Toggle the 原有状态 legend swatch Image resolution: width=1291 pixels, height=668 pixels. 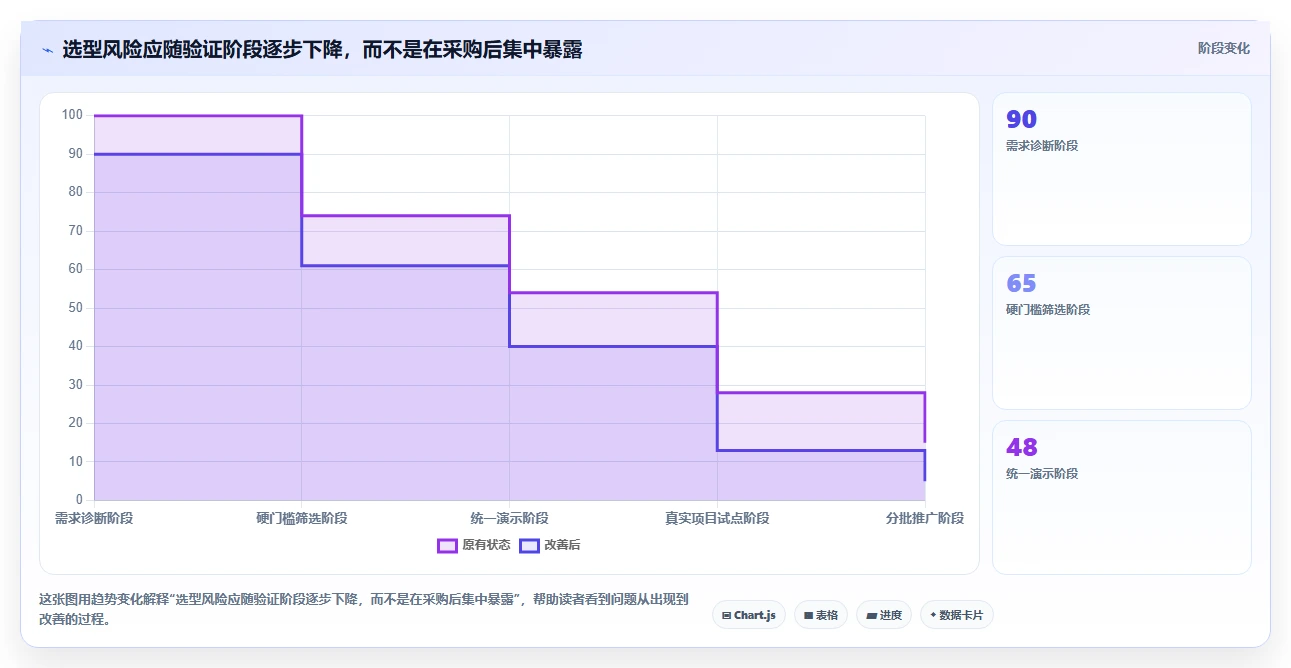click(x=447, y=545)
